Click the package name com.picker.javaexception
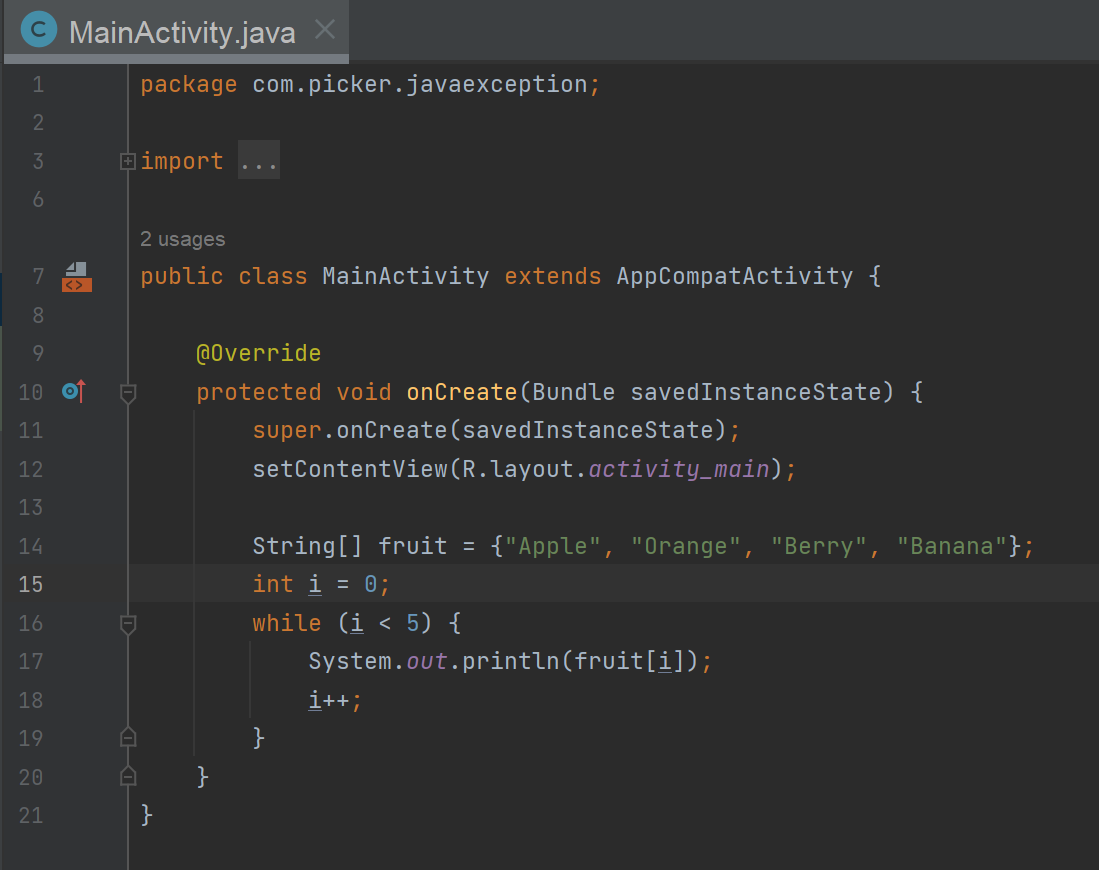 420,84
